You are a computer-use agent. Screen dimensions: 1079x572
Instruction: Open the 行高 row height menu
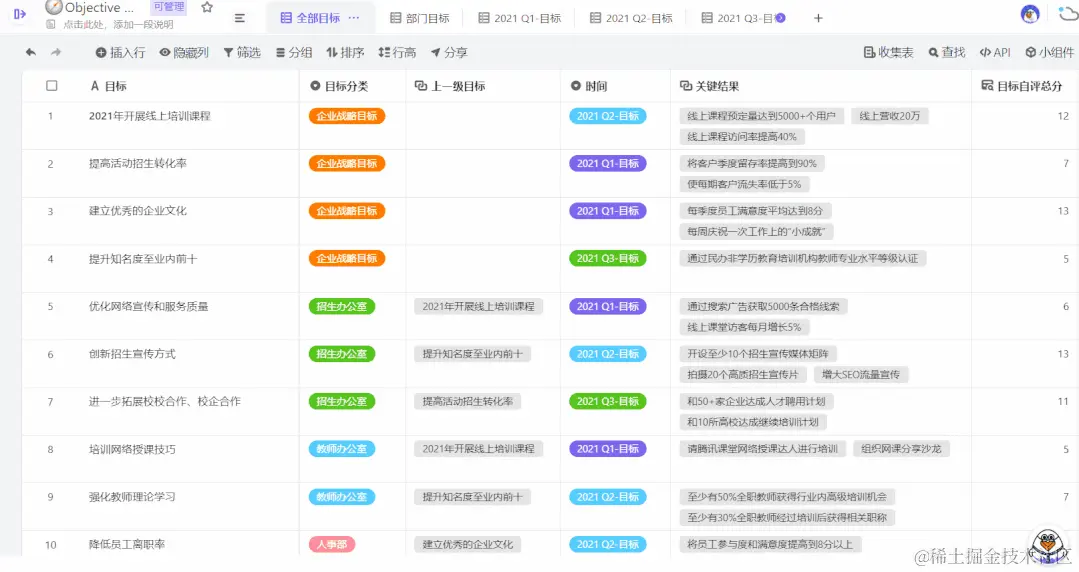click(x=397, y=52)
